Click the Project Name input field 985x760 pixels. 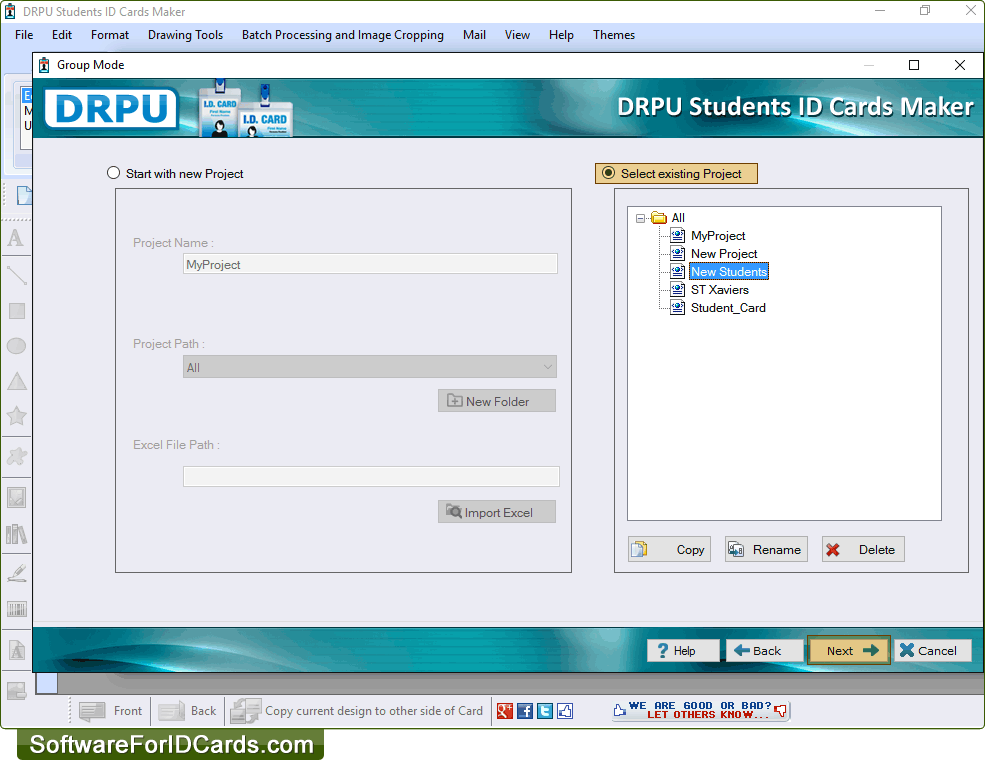pos(370,264)
